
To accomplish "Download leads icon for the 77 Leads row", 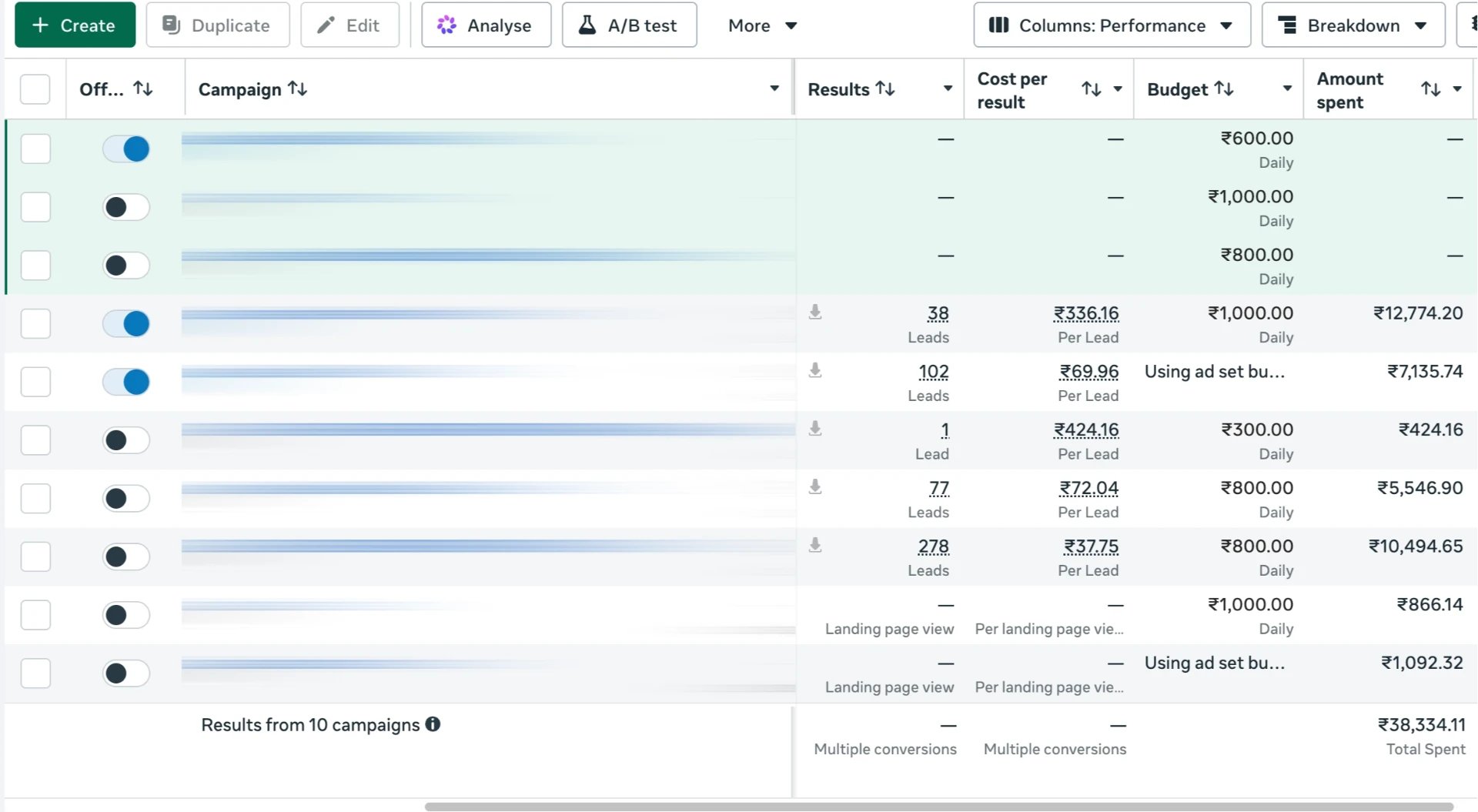I will coord(815,486).
